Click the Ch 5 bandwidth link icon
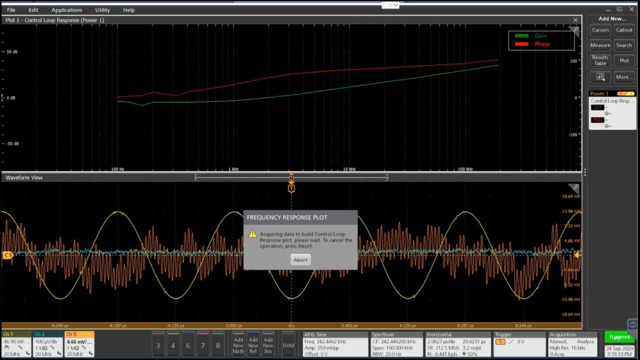Image resolution: width=640 pixels, height=360 pixels. pyautogui.click(x=91, y=353)
